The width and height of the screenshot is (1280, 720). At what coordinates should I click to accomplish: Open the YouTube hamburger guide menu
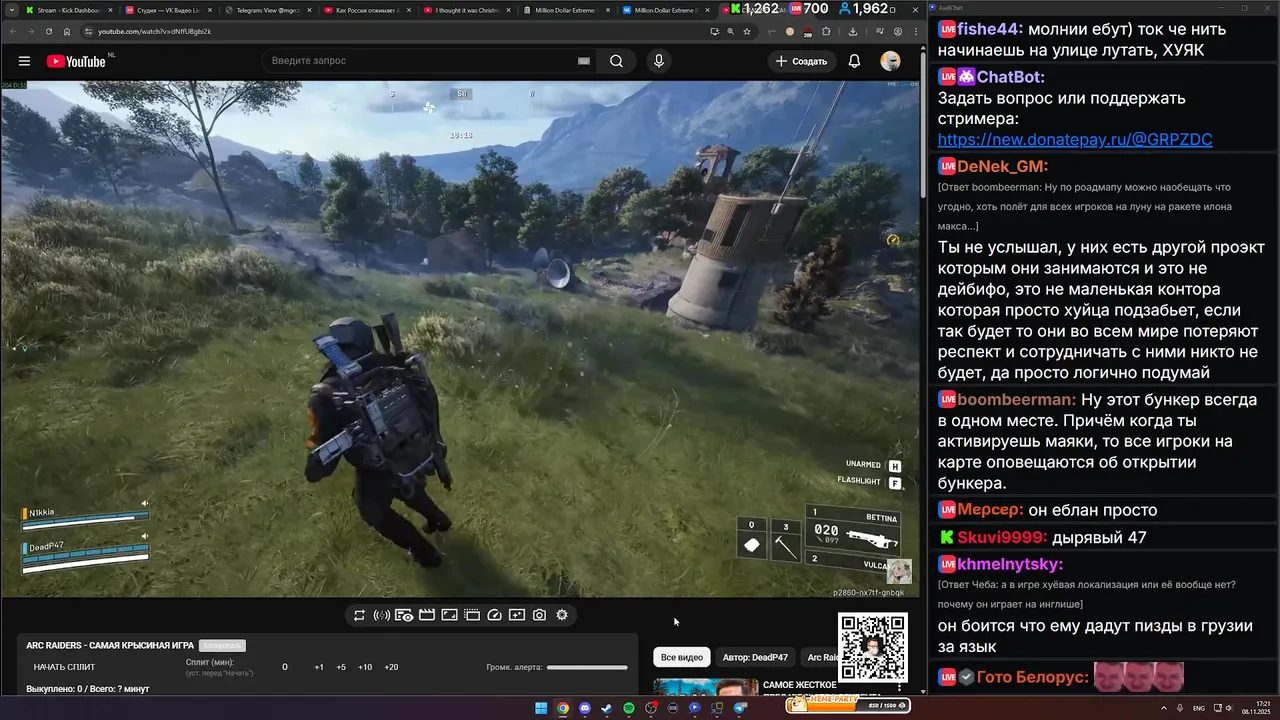[24, 61]
